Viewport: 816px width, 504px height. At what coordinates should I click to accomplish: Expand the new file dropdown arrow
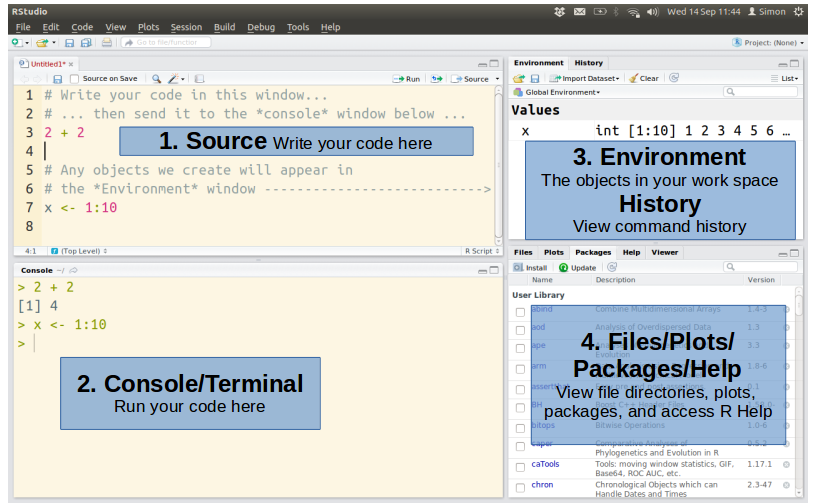click(x=27, y=43)
